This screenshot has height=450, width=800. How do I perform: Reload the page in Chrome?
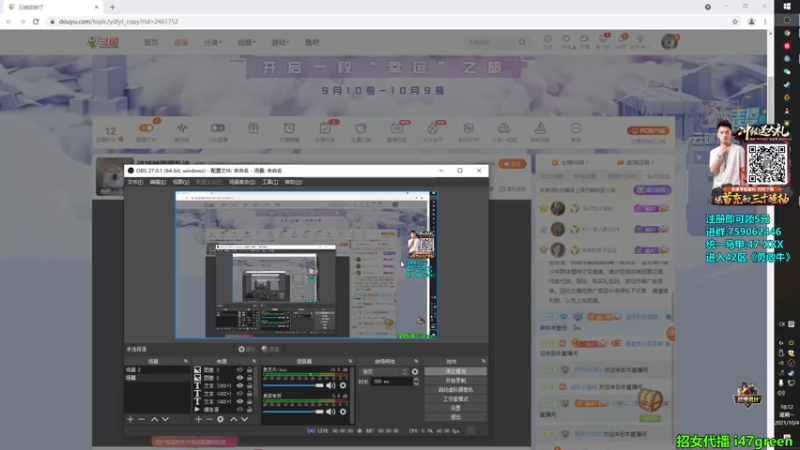[36, 21]
